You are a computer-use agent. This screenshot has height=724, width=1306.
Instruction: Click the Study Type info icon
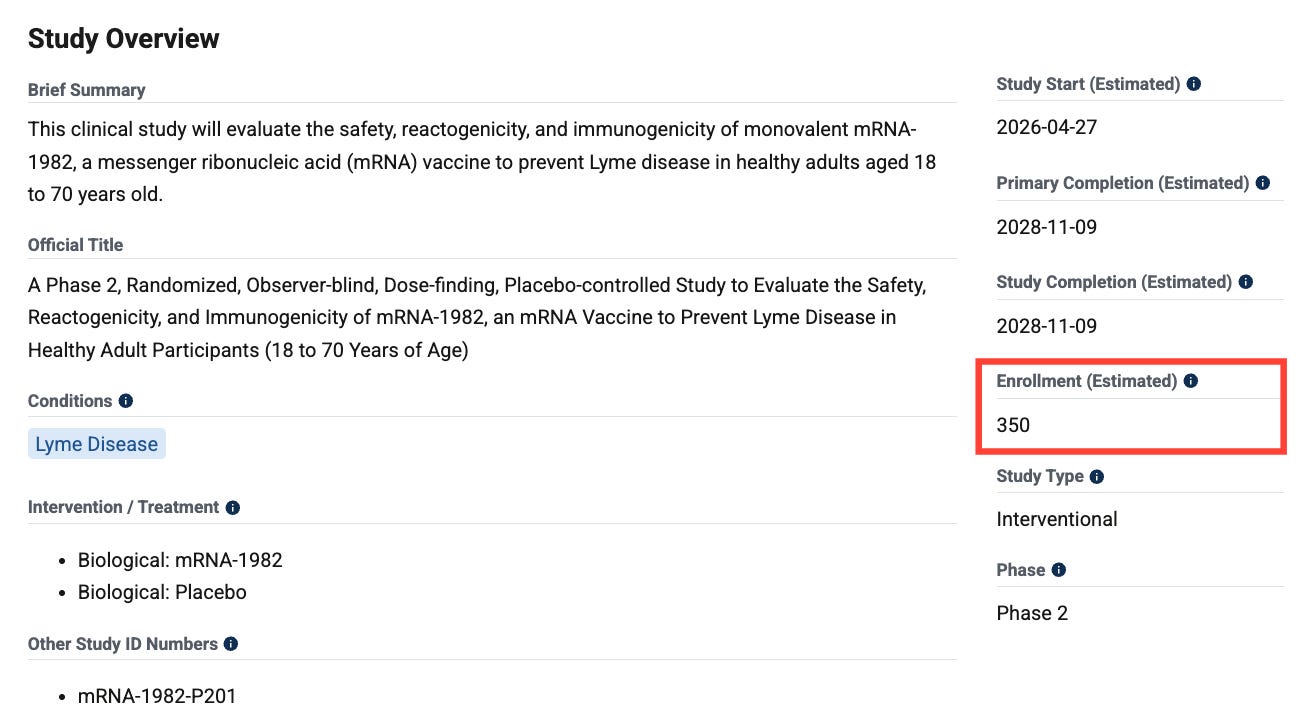tap(1097, 477)
